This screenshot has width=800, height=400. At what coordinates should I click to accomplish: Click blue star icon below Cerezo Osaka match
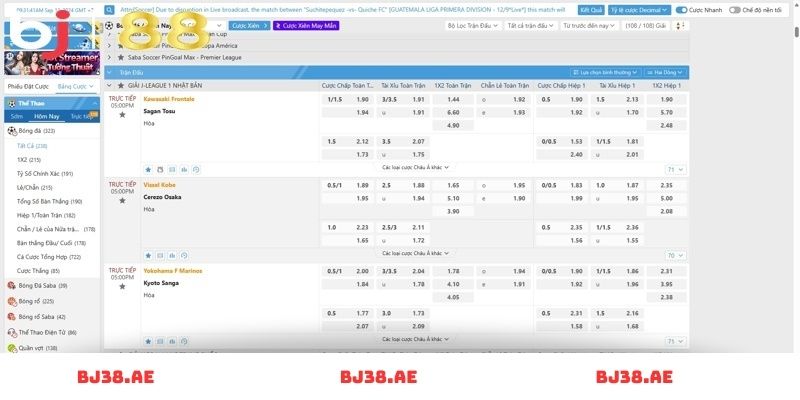(x=148, y=255)
